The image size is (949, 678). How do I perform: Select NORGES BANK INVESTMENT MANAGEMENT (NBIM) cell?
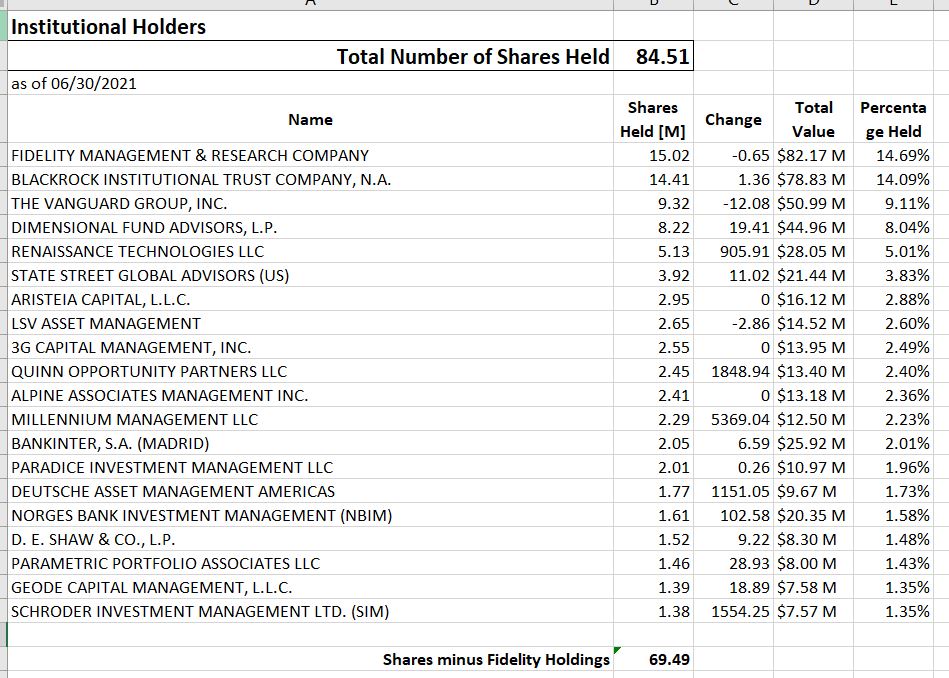click(310, 515)
